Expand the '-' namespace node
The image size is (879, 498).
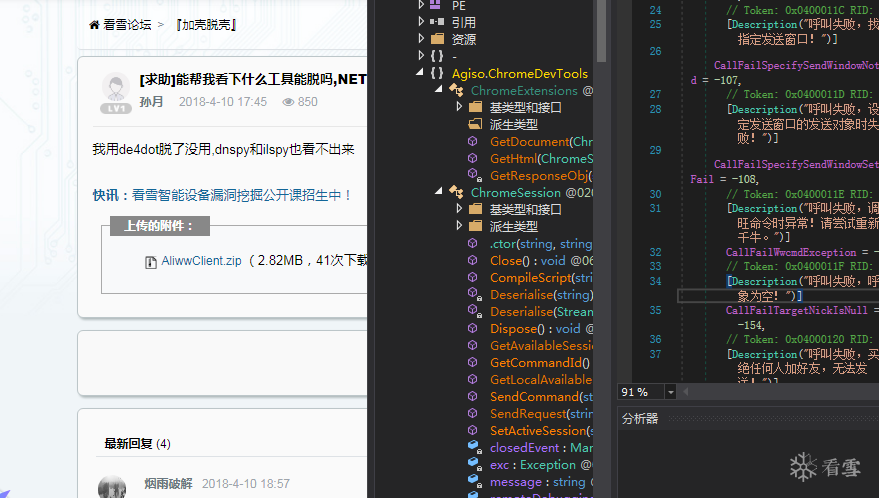pos(421,56)
